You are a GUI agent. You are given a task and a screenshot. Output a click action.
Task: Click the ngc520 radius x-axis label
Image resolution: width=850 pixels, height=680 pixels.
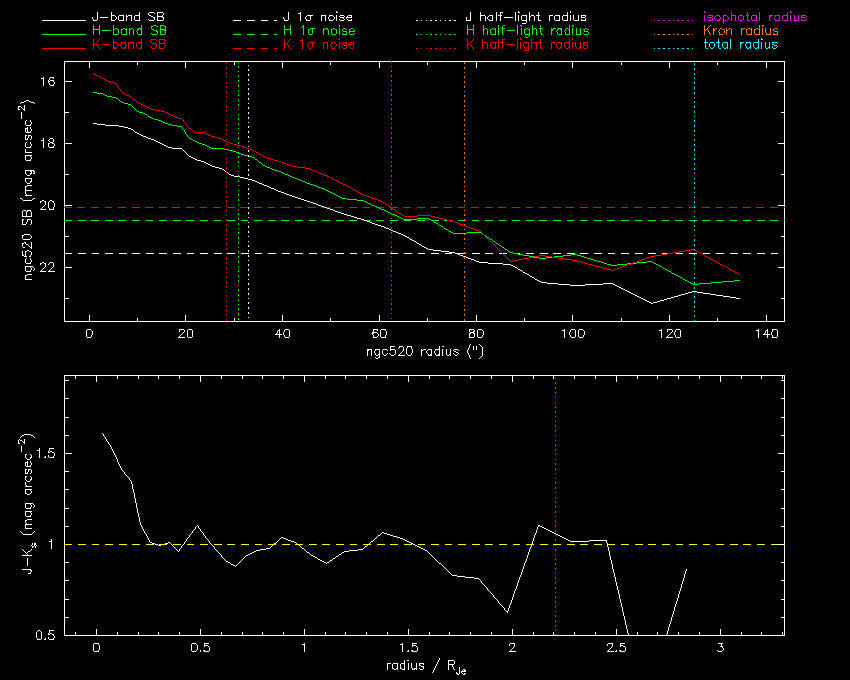coord(425,352)
